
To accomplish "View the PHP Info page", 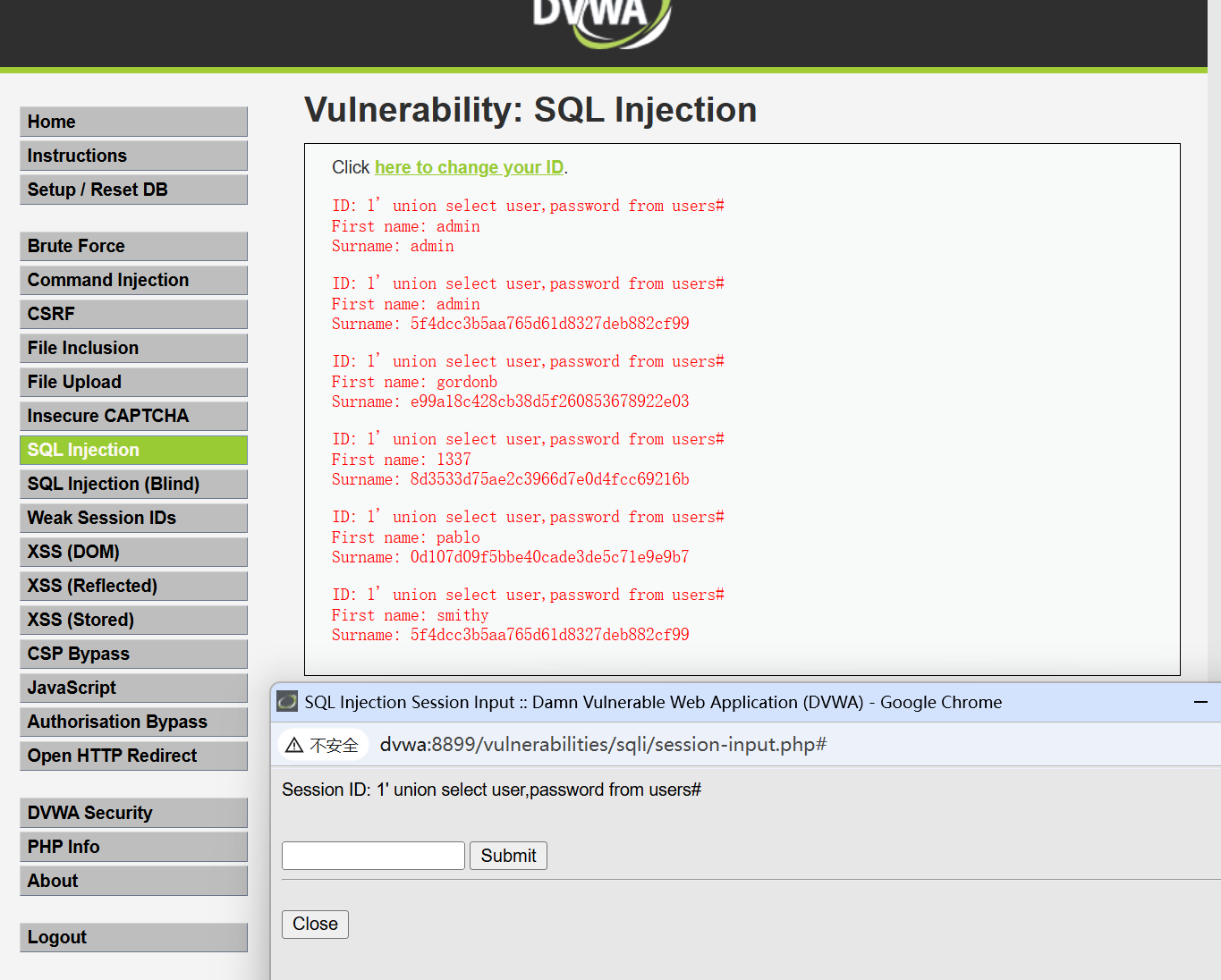I will (133, 847).
